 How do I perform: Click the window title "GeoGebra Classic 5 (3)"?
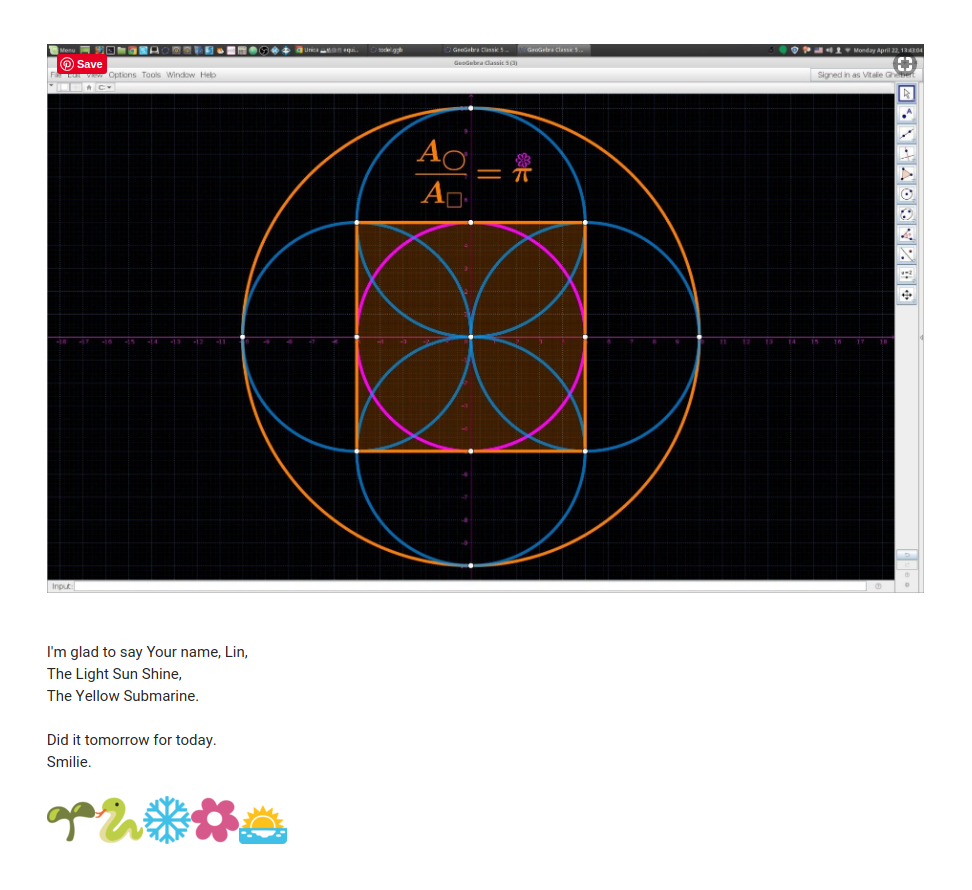485,63
